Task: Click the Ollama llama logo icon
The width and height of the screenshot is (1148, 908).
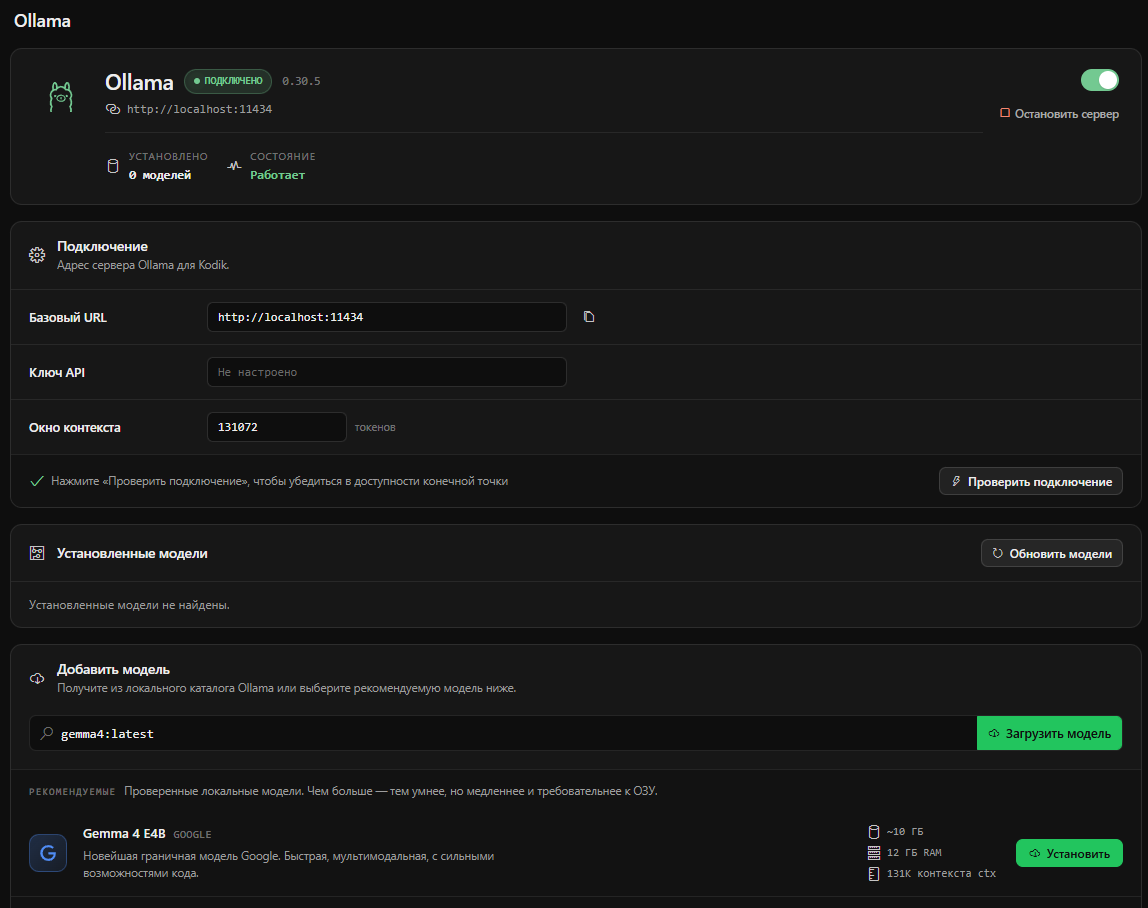Action: tap(61, 97)
